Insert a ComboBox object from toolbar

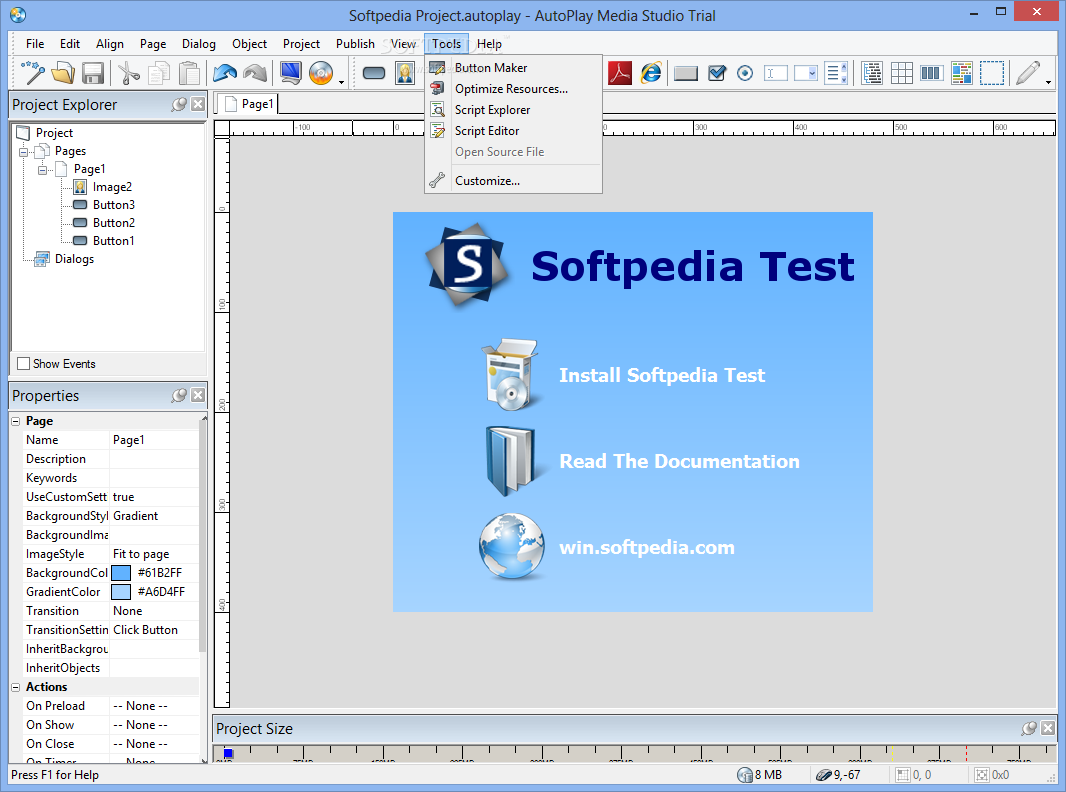[806, 73]
